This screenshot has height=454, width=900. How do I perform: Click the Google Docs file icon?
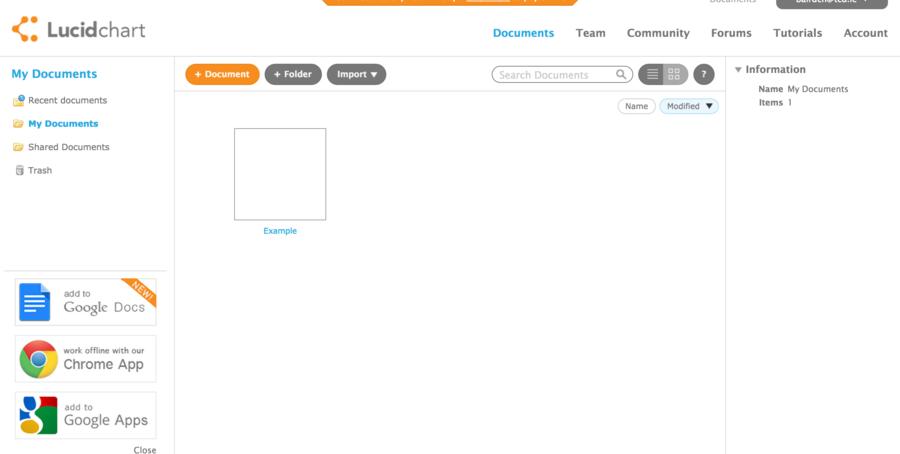pyautogui.click(x=34, y=302)
